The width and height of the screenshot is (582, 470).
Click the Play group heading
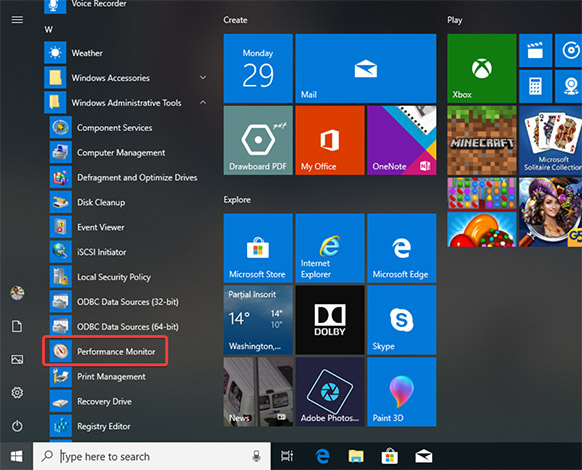(455, 20)
